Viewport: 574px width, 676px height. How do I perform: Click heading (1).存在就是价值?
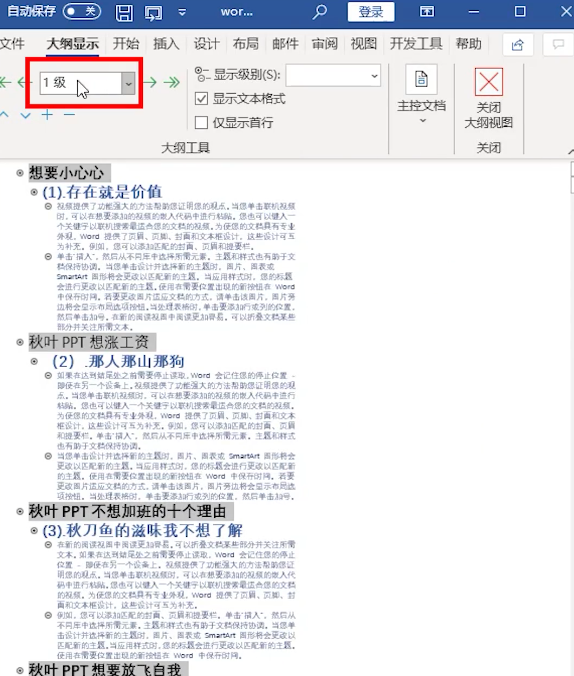(x=102, y=192)
